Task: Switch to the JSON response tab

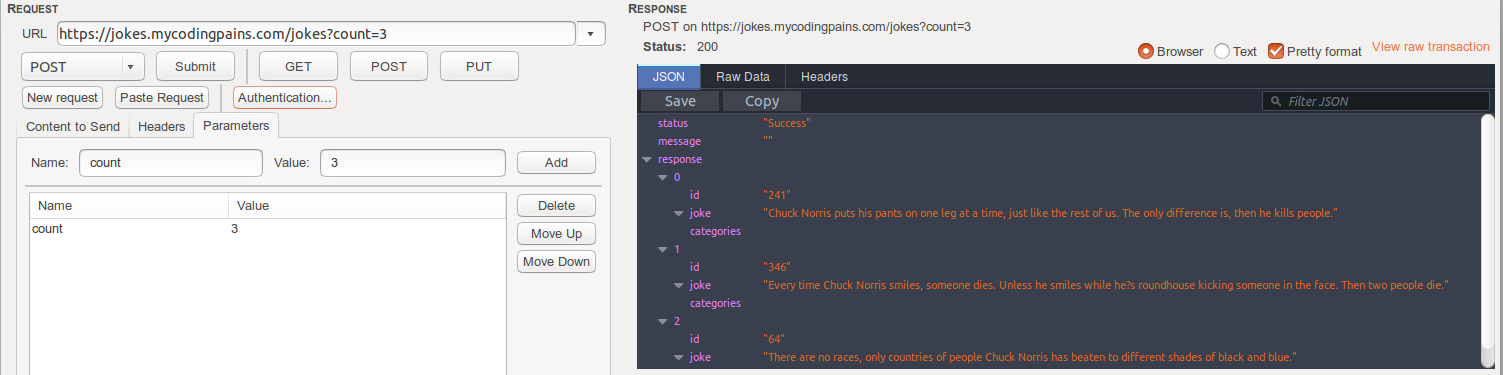Action: pos(669,76)
